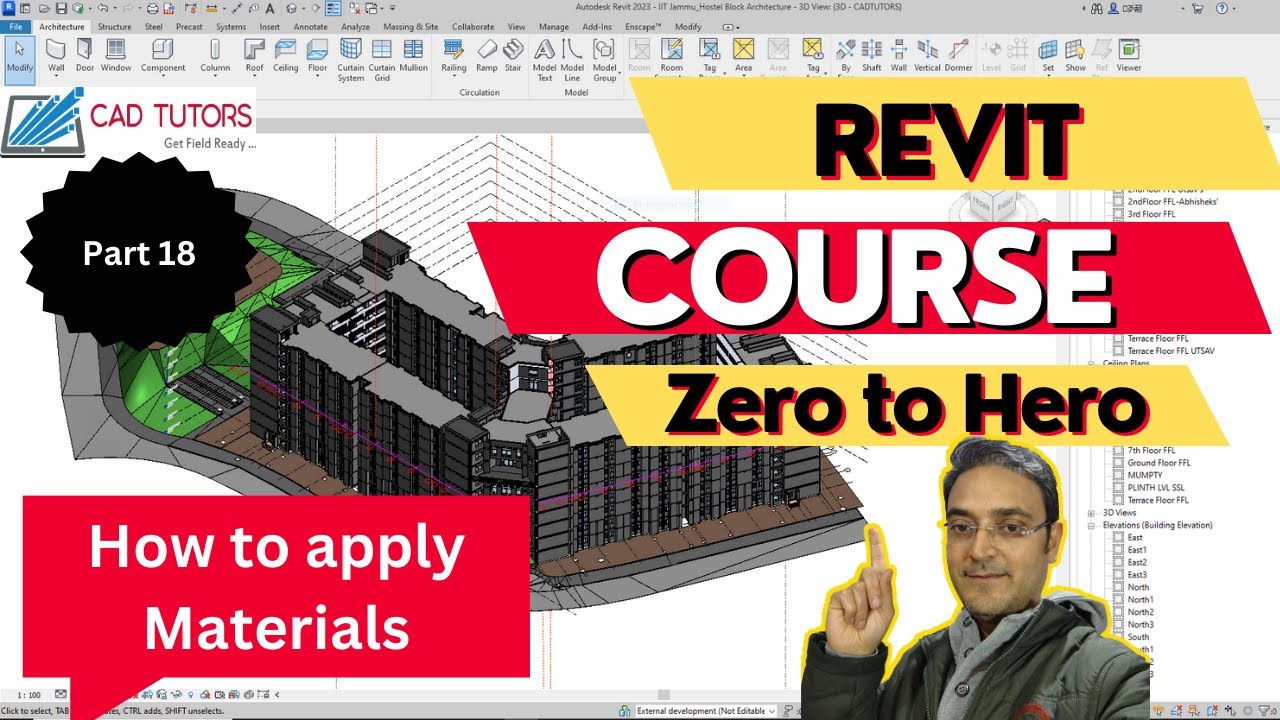The width and height of the screenshot is (1280, 720).
Task: Open the 'MUMPTY' ceiling plan view
Action: (x=1146, y=475)
